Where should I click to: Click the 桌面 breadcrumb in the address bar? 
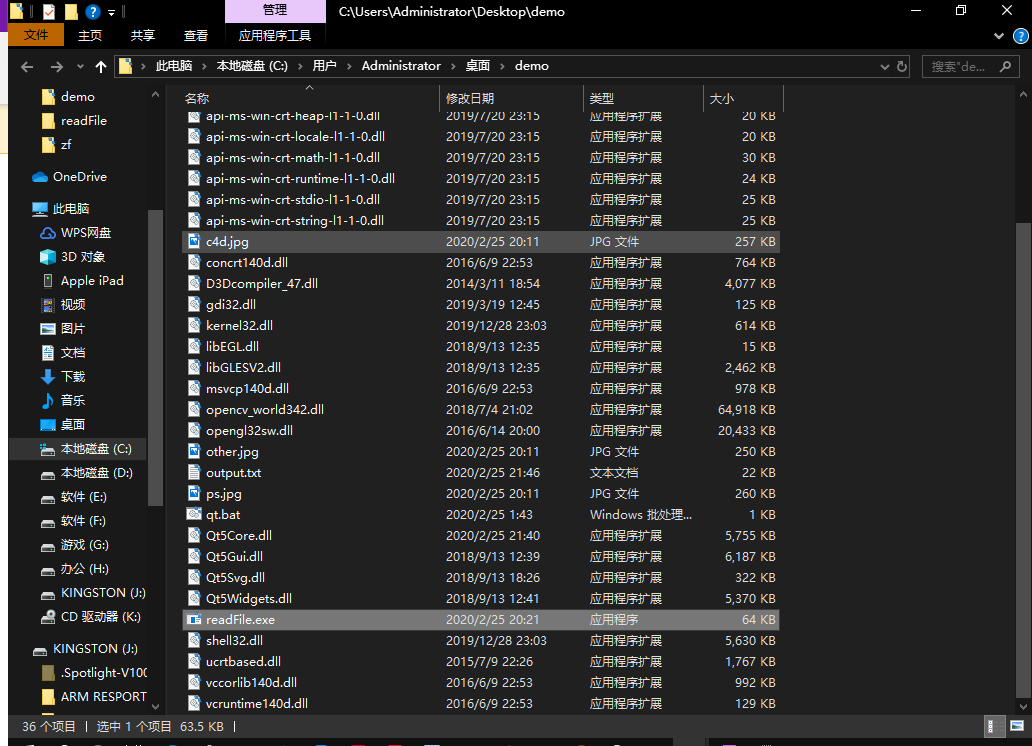click(x=478, y=65)
